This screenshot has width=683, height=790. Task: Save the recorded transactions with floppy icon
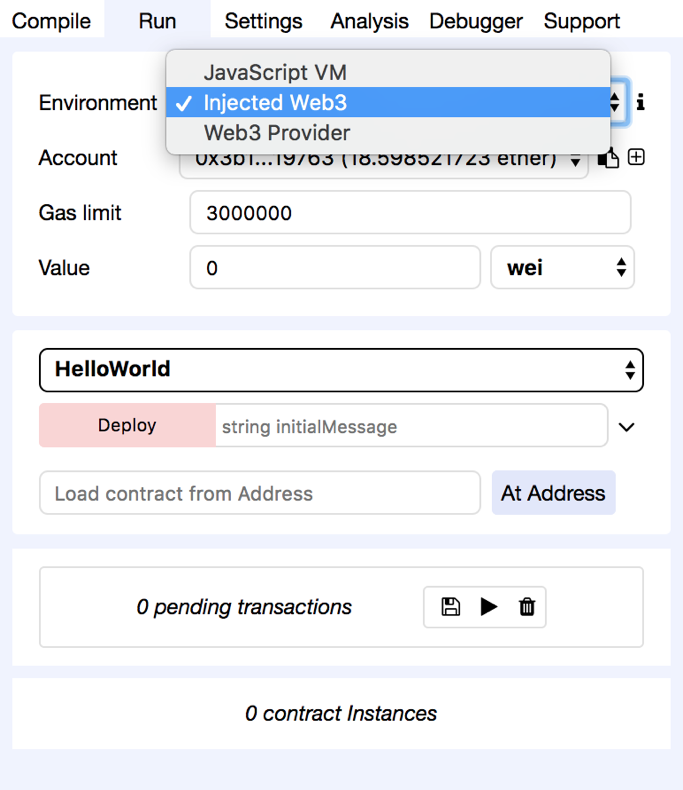pos(450,607)
